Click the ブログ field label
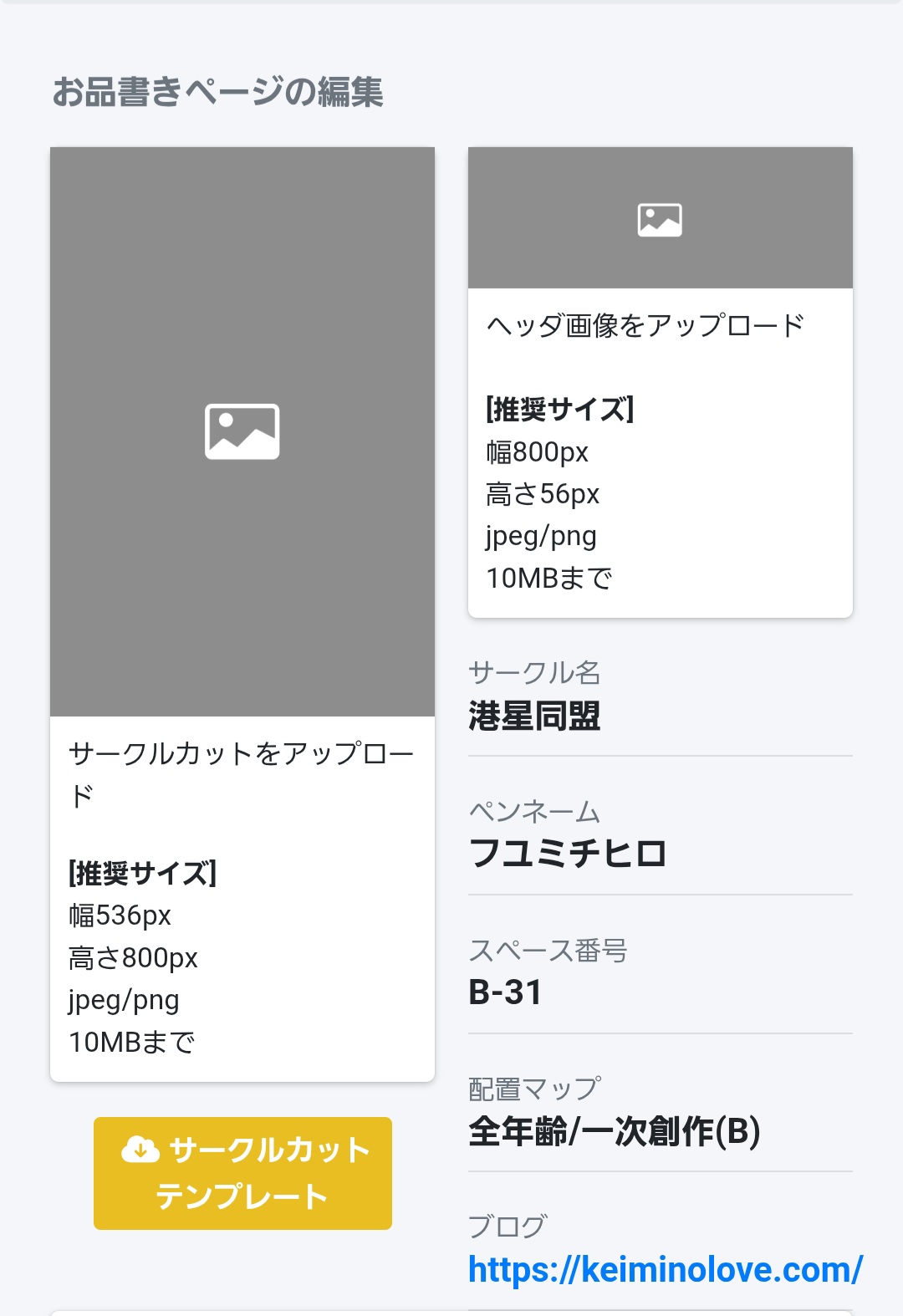Screen dimensions: 903x1316 (507, 1227)
